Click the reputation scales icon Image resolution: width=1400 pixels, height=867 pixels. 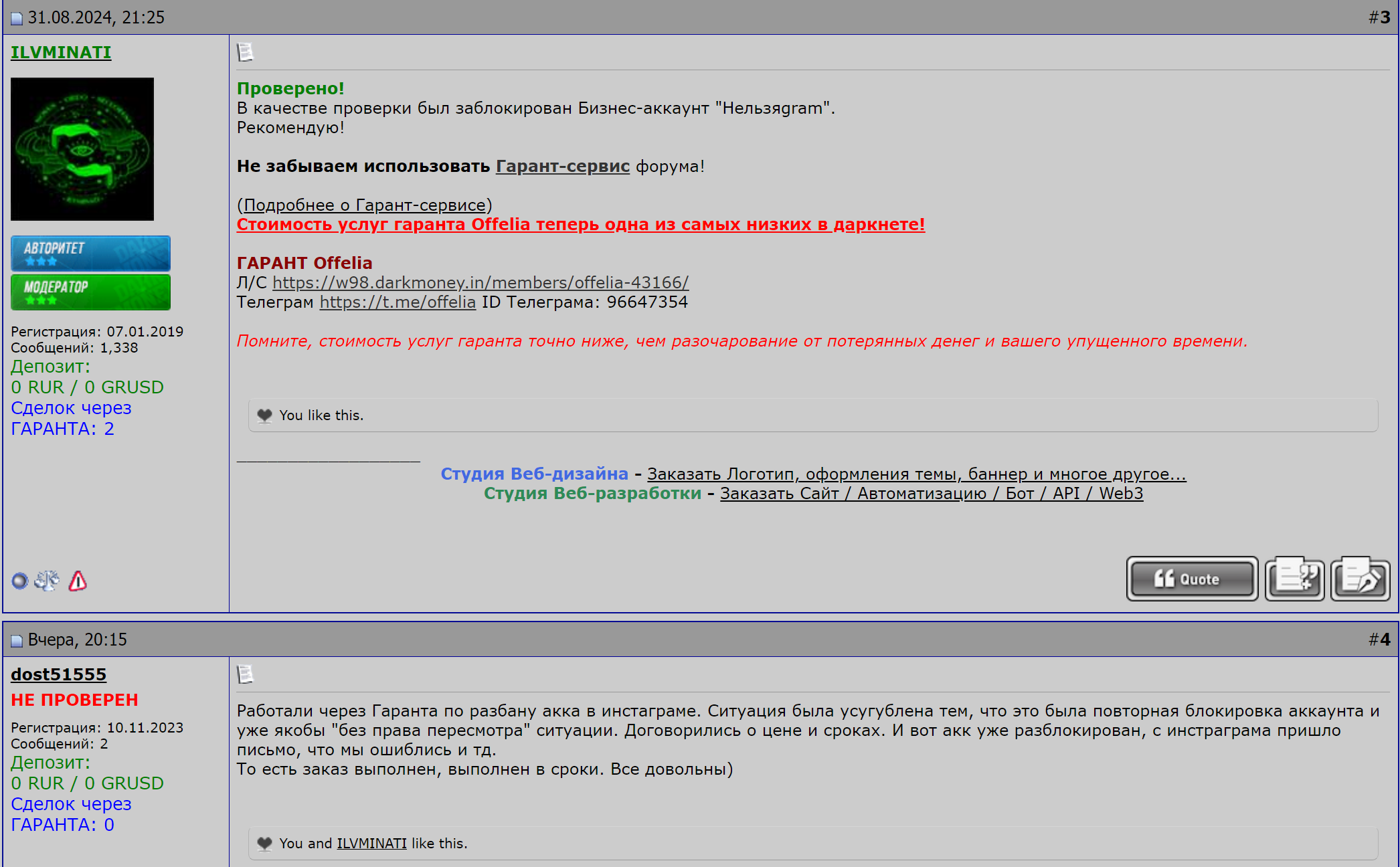coord(47,581)
